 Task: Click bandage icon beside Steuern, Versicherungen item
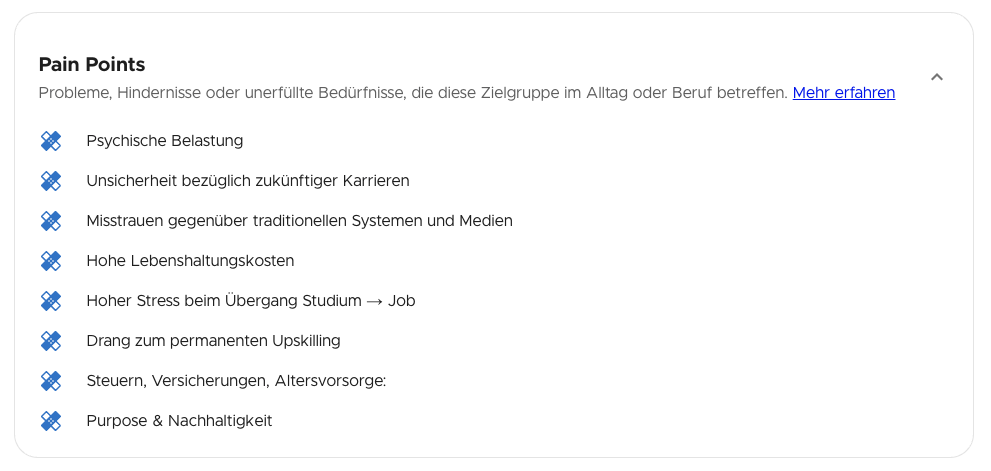pos(51,381)
